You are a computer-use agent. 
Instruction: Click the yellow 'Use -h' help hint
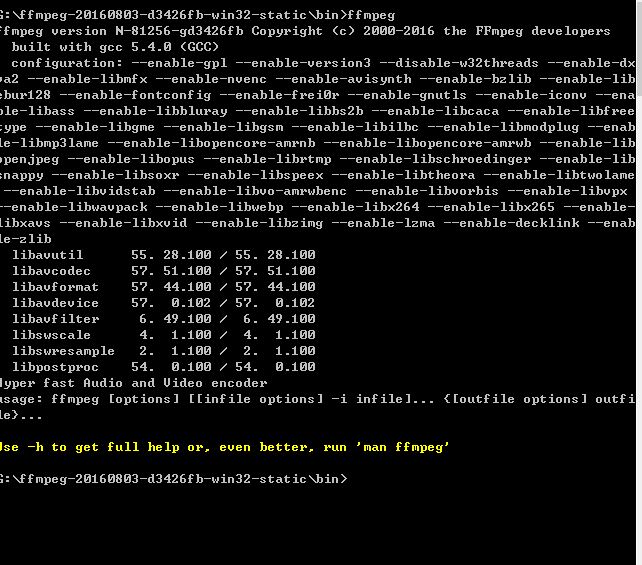[x=224, y=446]
